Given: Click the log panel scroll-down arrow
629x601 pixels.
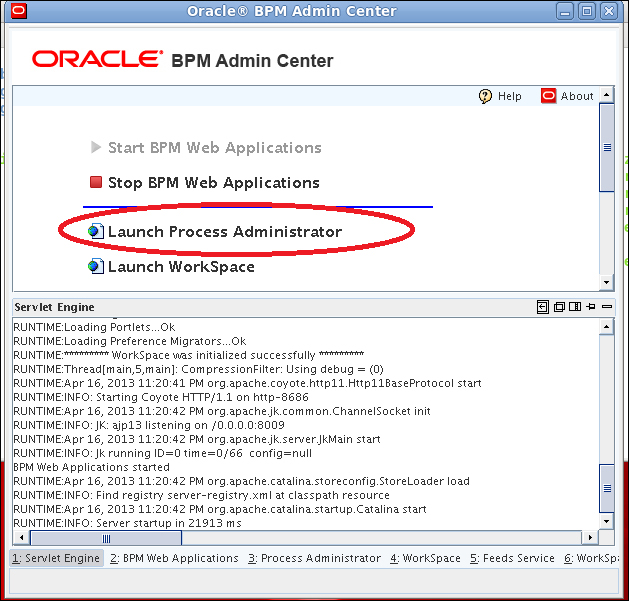Looking at the screenshot, I should (607, 522).
